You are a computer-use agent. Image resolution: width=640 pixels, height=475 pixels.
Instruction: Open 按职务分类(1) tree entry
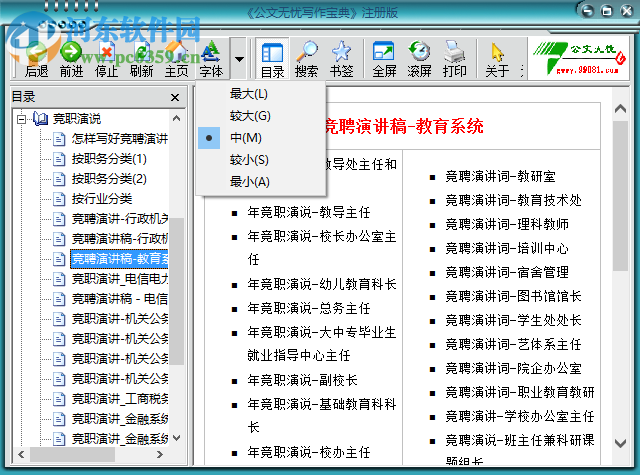[x=109, y=159]
